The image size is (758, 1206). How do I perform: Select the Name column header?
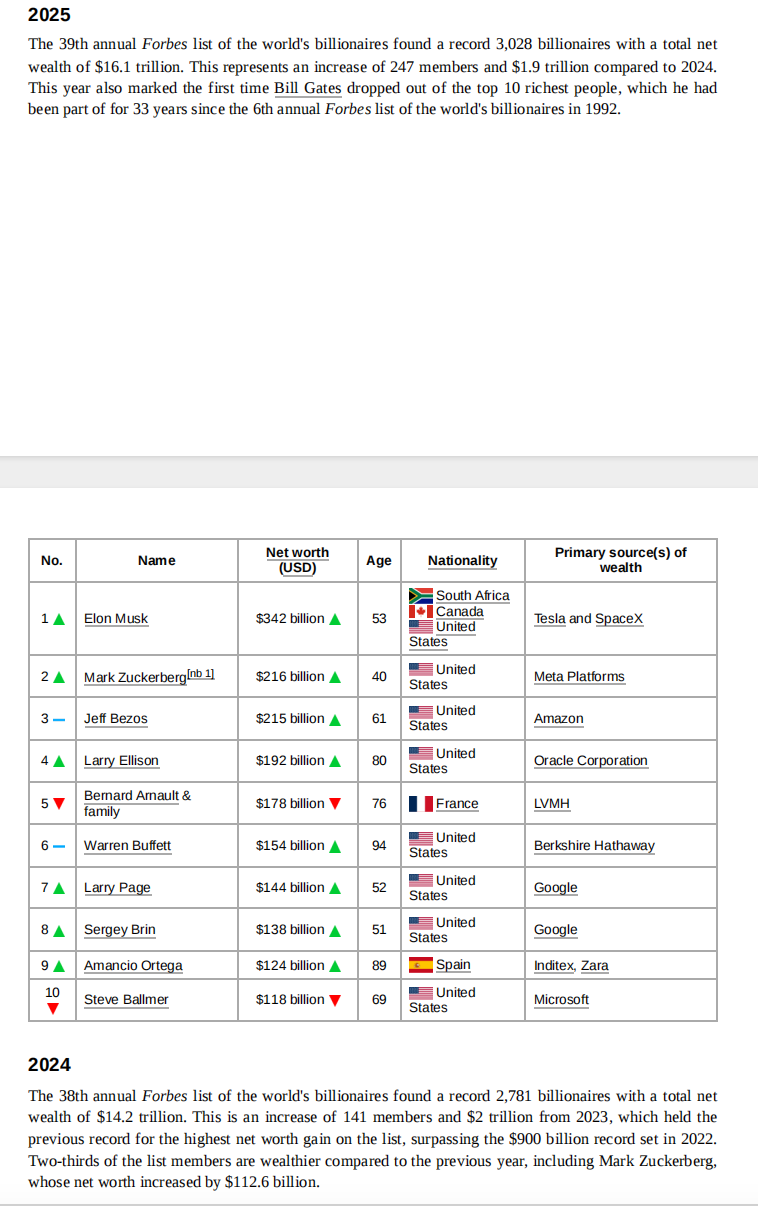tap(157, 560)
